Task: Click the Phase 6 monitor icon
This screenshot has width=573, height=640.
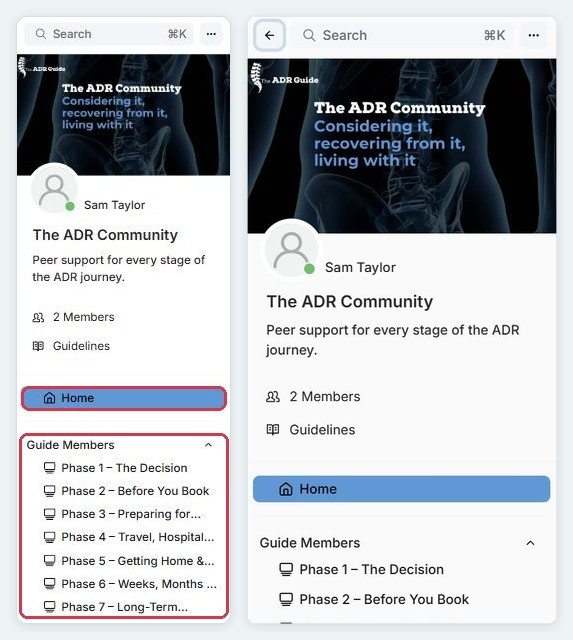Action: [x=49, y=584]
